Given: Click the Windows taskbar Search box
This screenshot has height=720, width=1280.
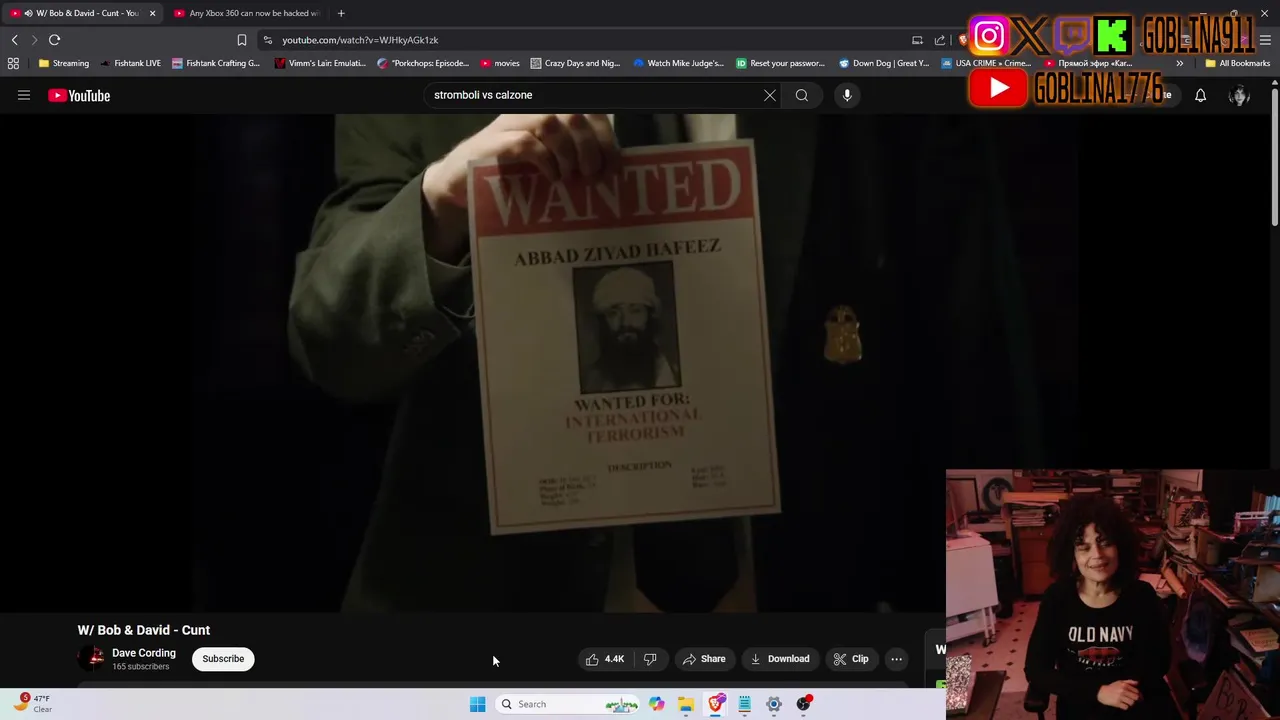Looking at the screenshot, I should 568,704.
